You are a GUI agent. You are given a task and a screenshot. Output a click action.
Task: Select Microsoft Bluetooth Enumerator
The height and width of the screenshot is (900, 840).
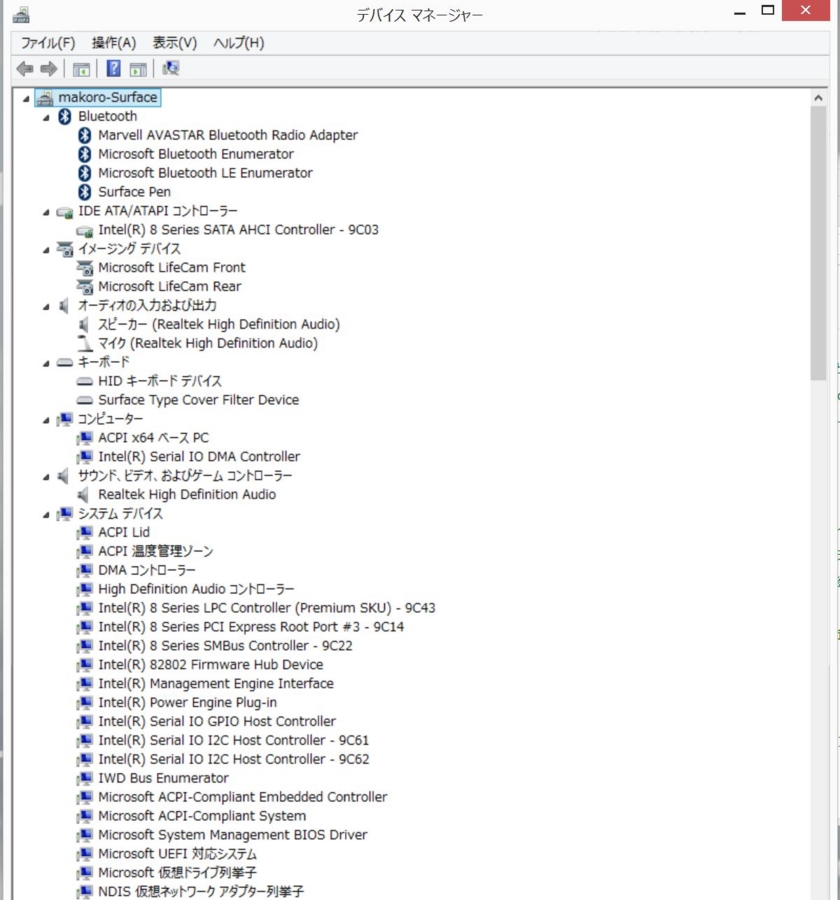(x=196, y=154)
